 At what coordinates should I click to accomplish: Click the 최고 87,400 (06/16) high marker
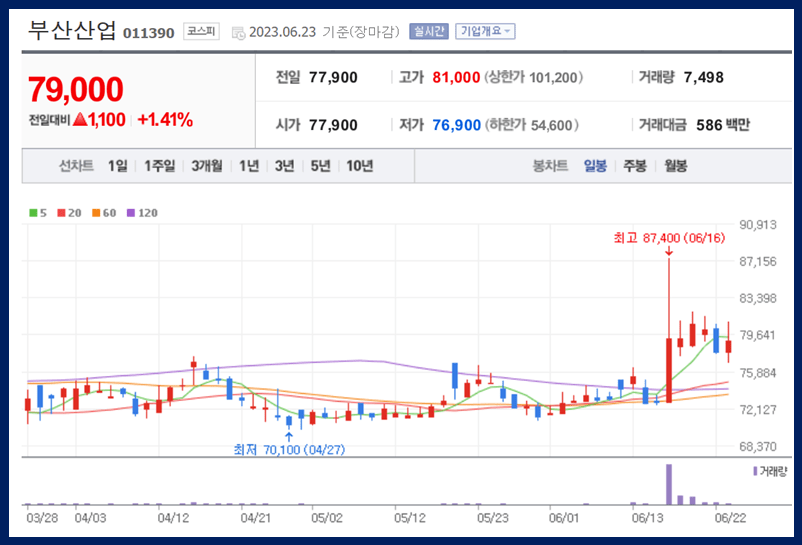click(669, 238)
